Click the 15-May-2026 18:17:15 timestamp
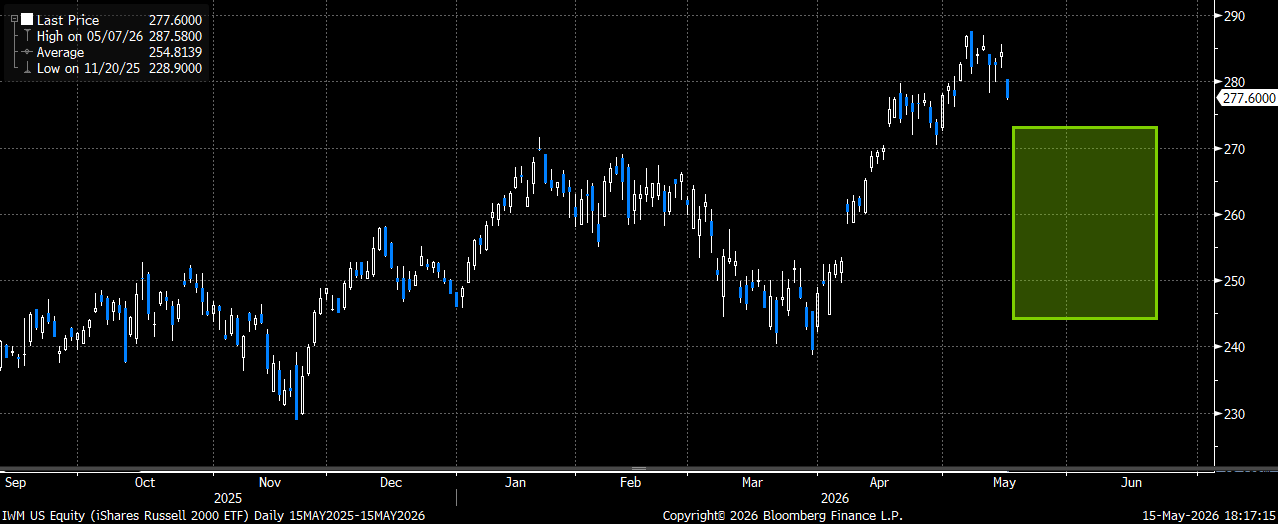This screenshot has height=524, width=1278. tap(1210, 516)
